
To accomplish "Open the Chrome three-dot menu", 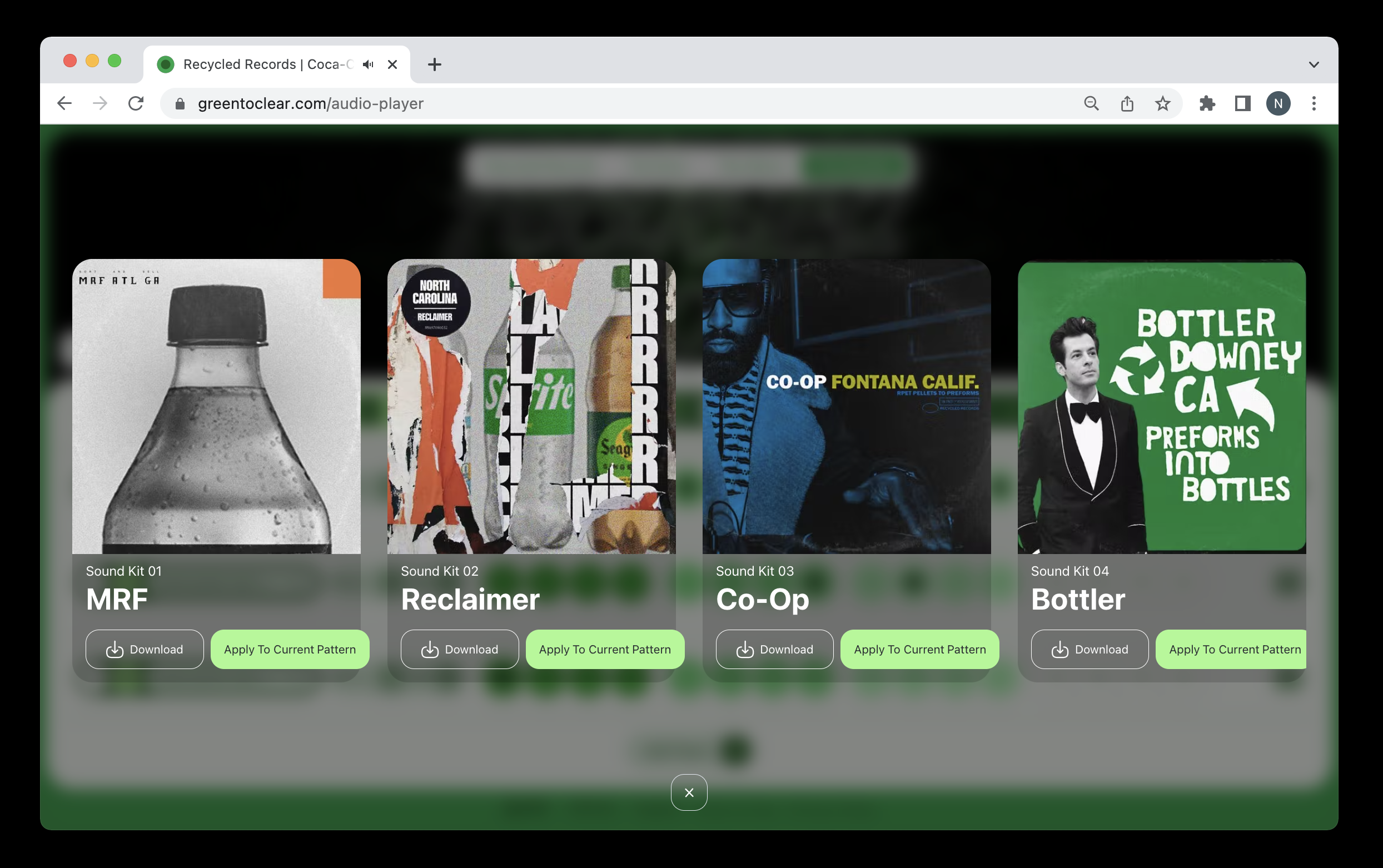I will coord(1314,103).
